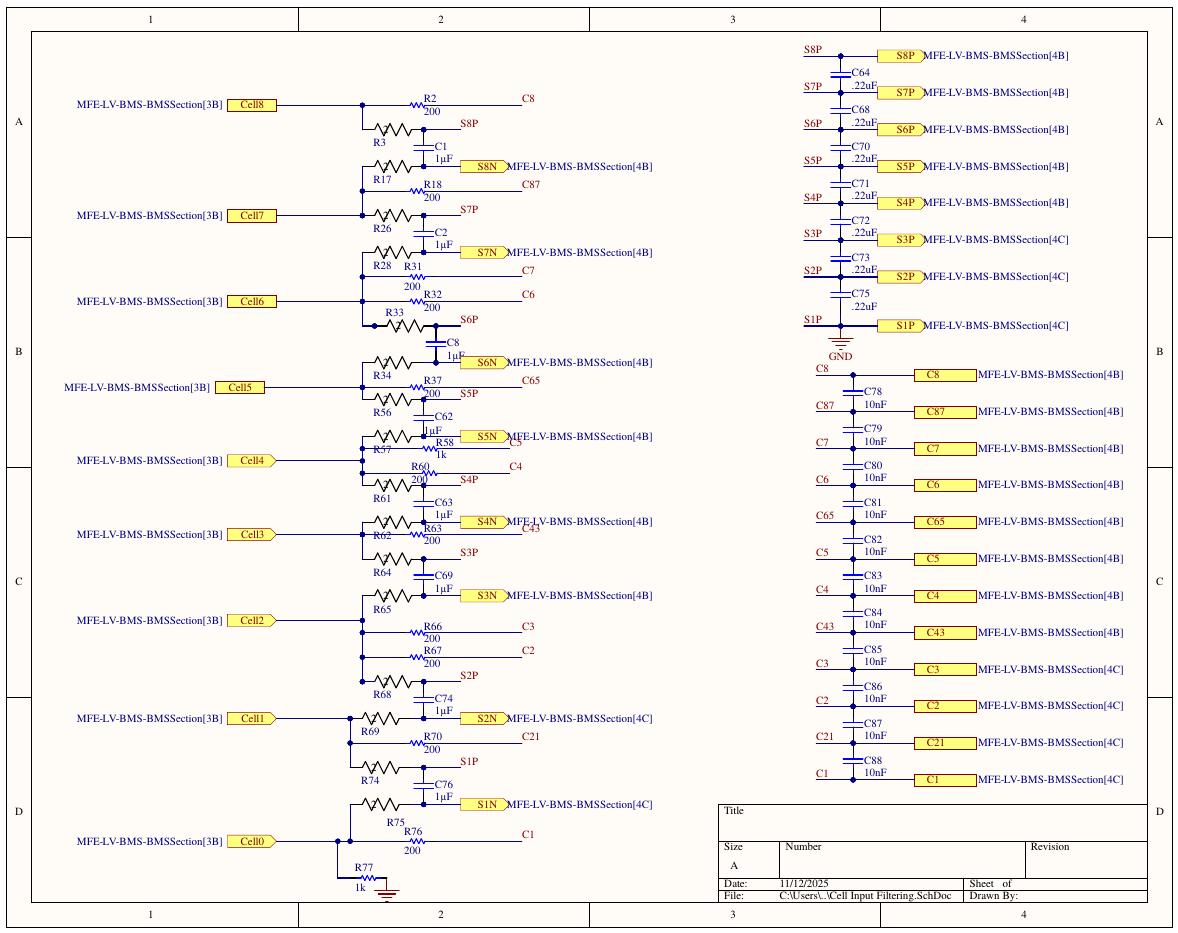The height and width of the screenshot is (933, 1178).
Task: Click the yellow S8N output port
Action: tap(485, 167)
